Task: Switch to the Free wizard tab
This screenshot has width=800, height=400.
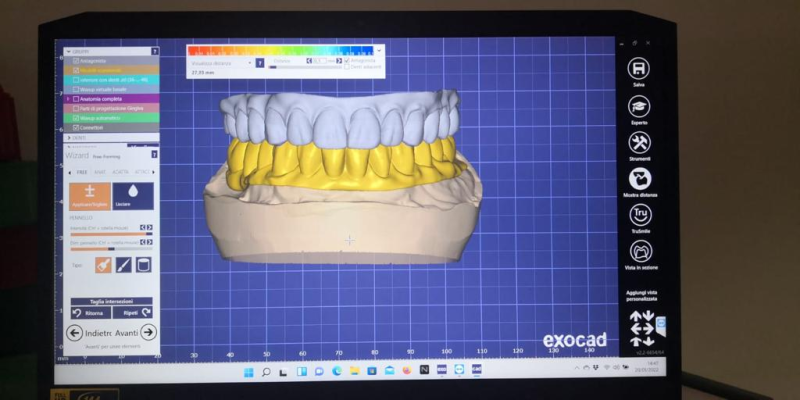Action: coord(82,172)
